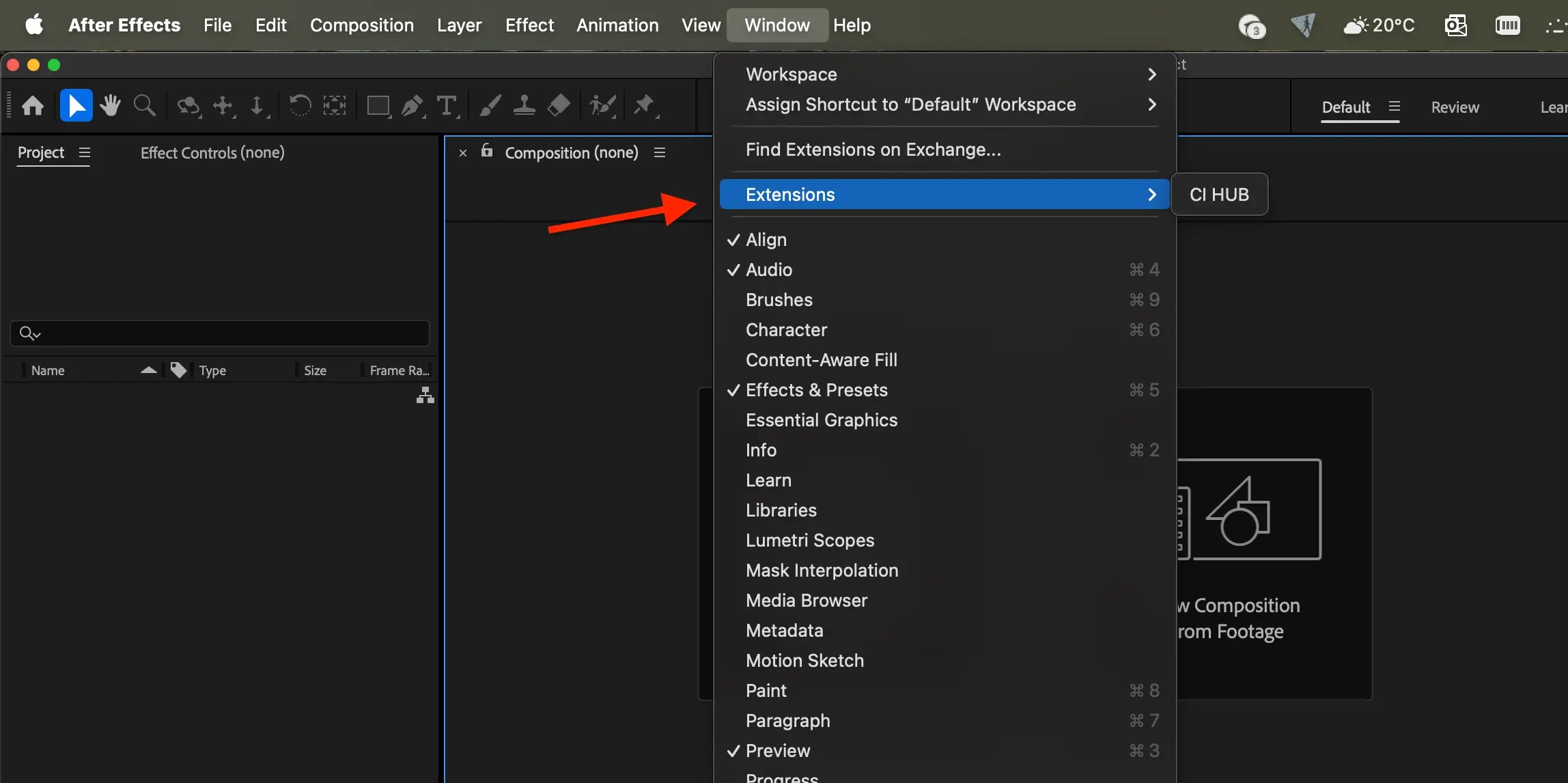This screenshot has width=1568, height=783.
Task: Select the Pen tool
Action: coord(412,106)
